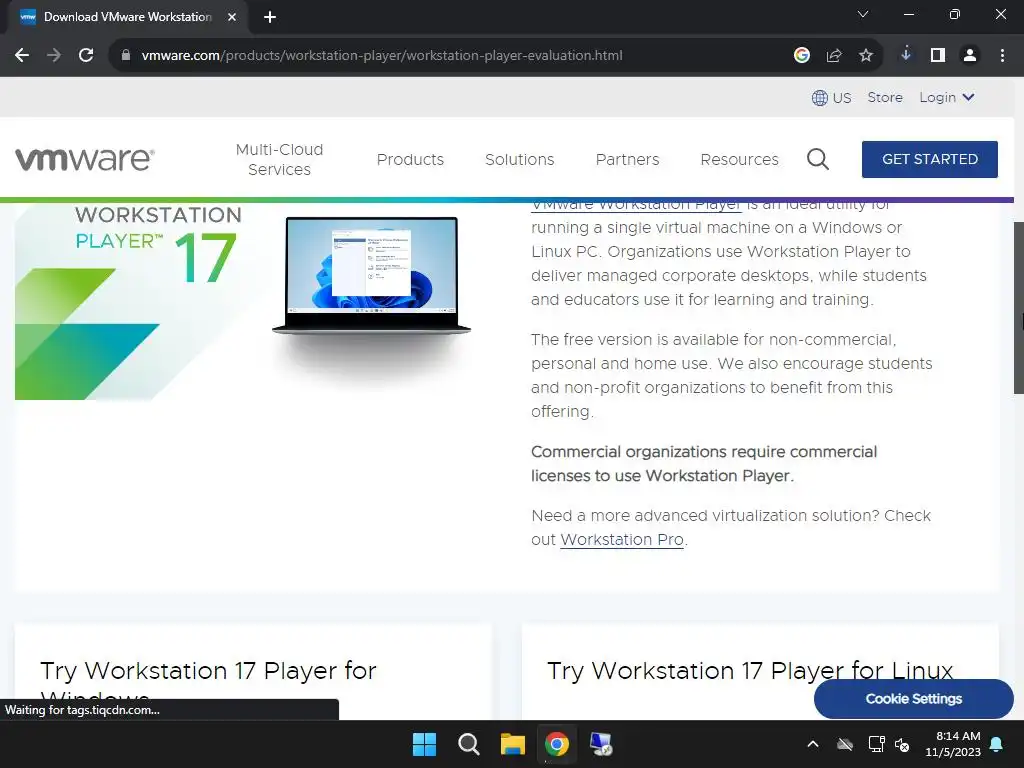Expand the Login dropdown
The height and width of the screenshot is (768, 1024).
pos(947,97)
